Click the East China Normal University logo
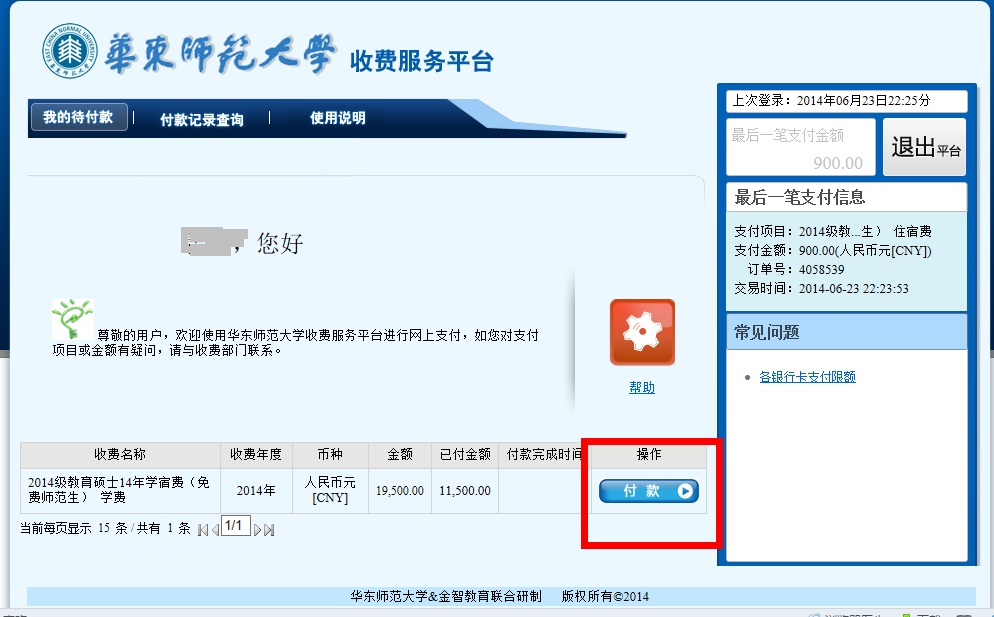994x617 pixels. pyautogui.click(x=69, y=51)
